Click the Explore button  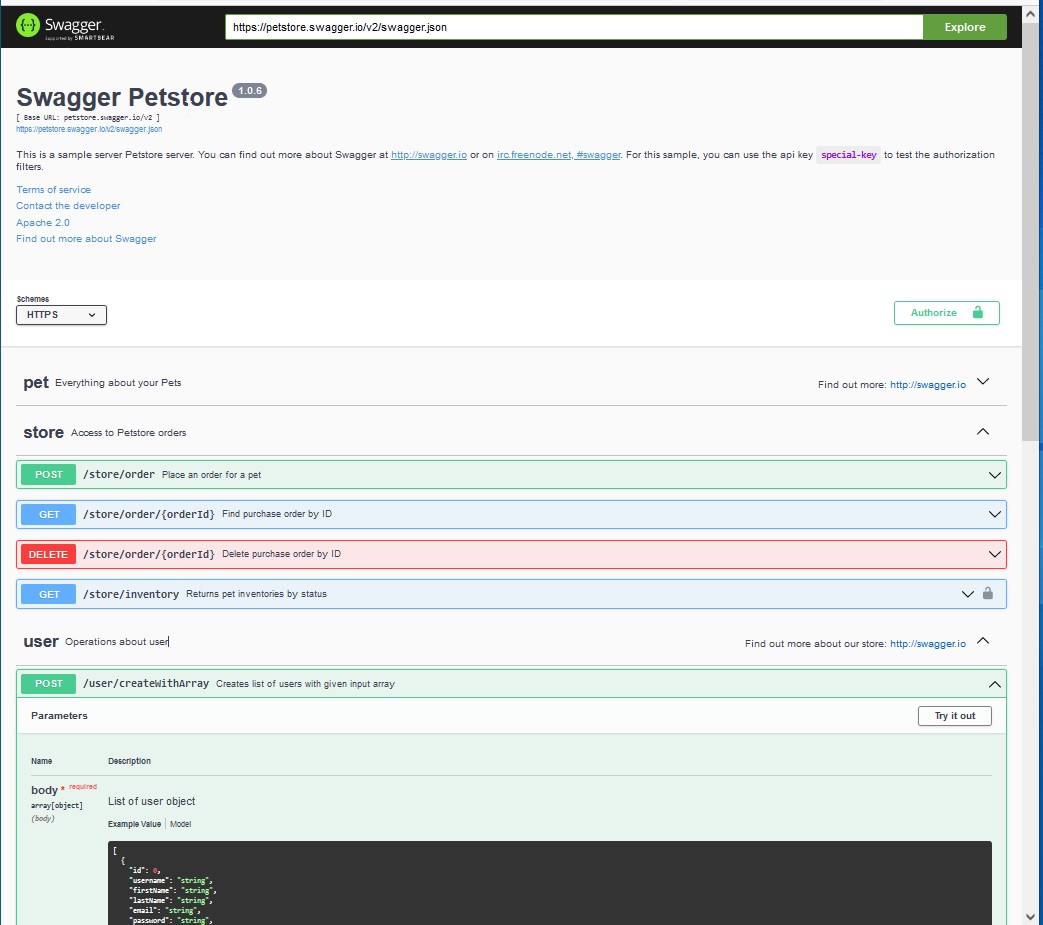click(x=965, y=27)
